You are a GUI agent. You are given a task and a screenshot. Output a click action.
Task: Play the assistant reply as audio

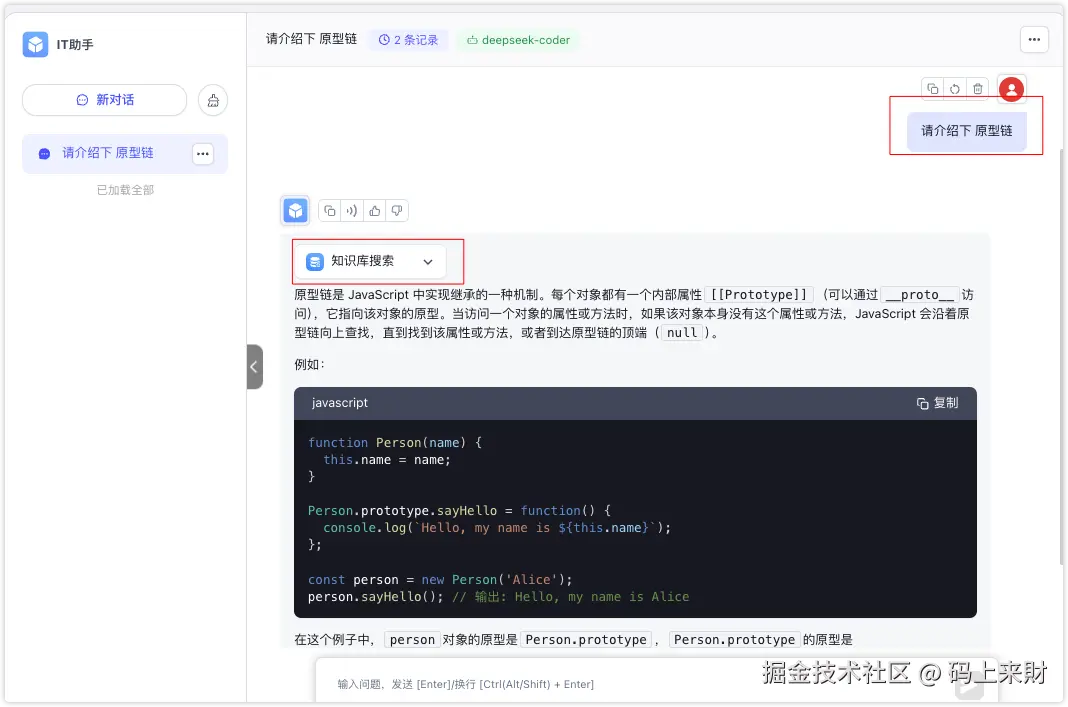[351, 211]
